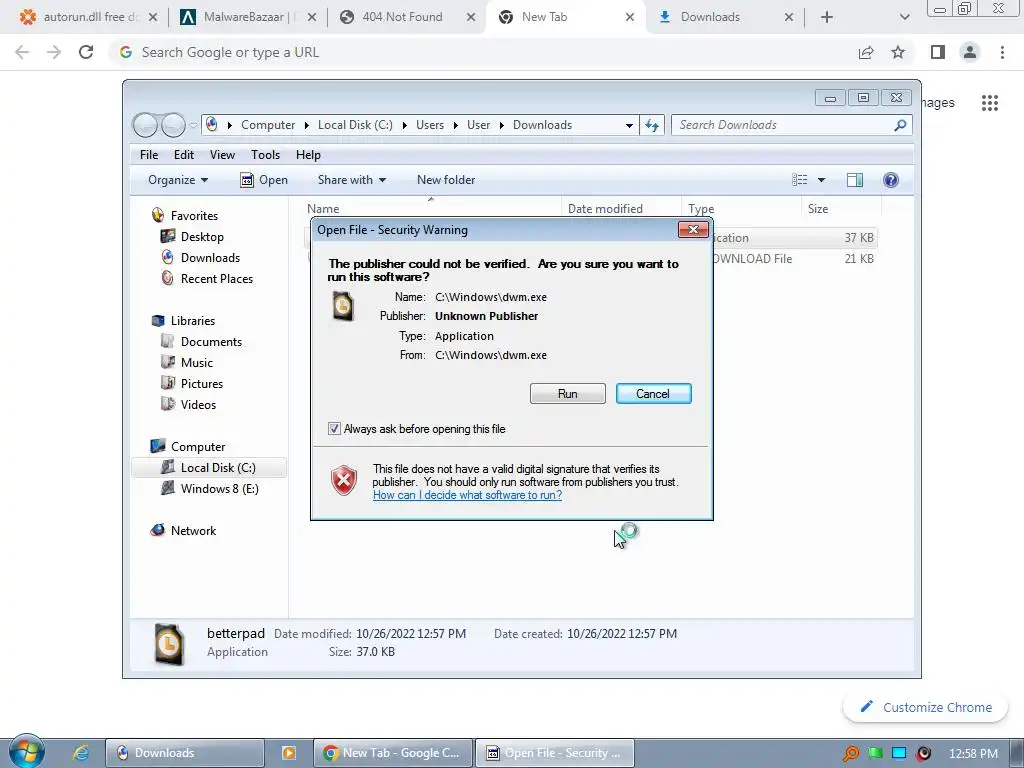Expand the Organize dropdown
Screen dimensions: 1024x768
click(178, 180)
